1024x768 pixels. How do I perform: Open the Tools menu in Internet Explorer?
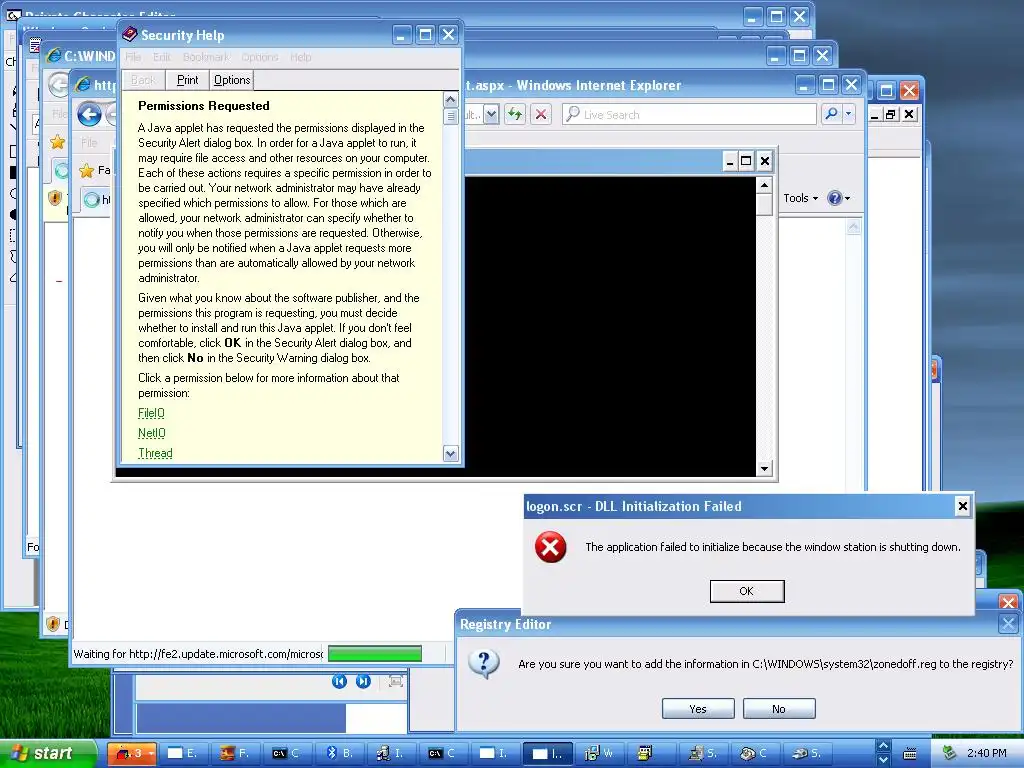tap(800, 198)
